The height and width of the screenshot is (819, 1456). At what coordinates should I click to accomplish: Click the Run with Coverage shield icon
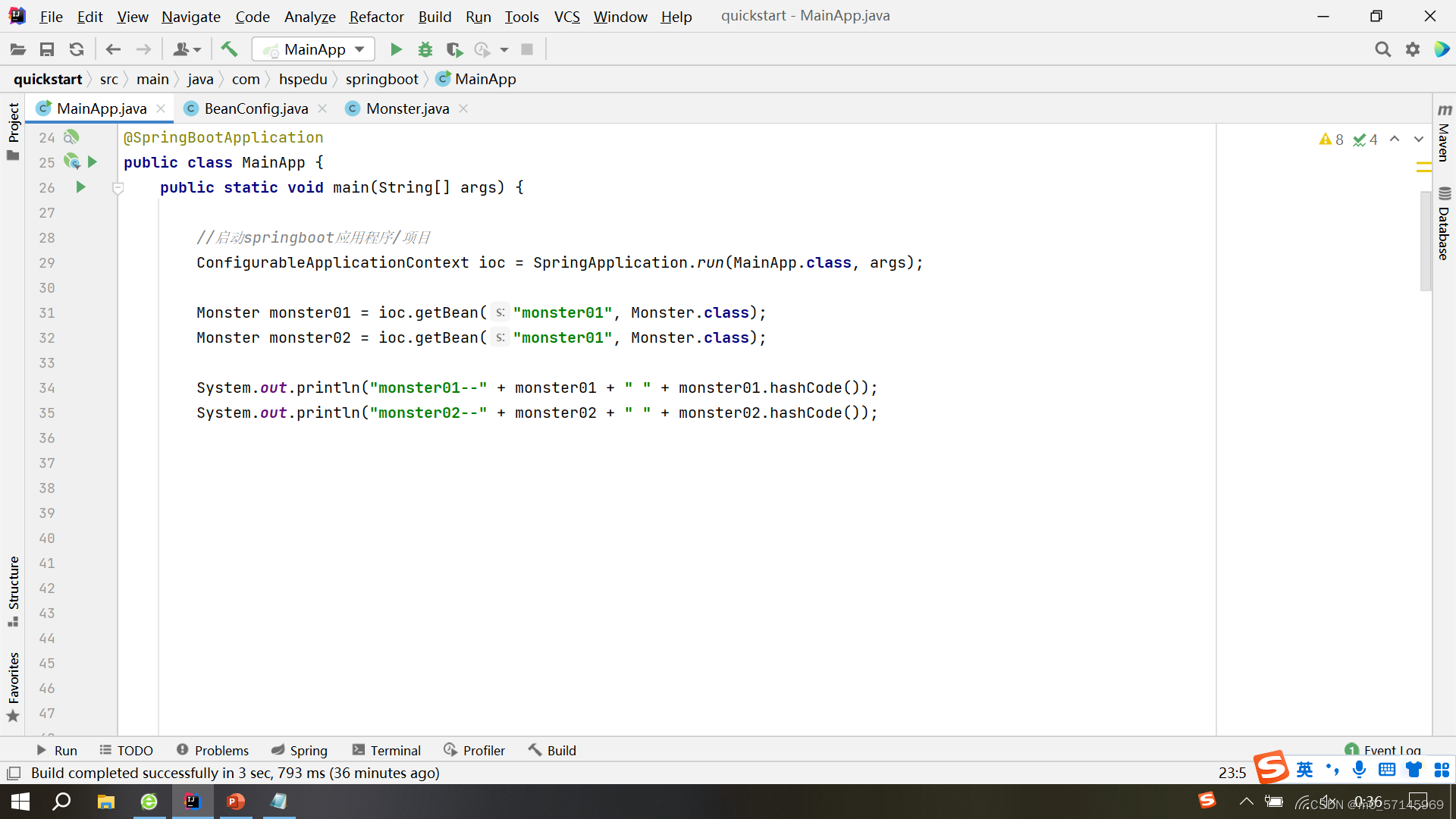click(453, 49)
